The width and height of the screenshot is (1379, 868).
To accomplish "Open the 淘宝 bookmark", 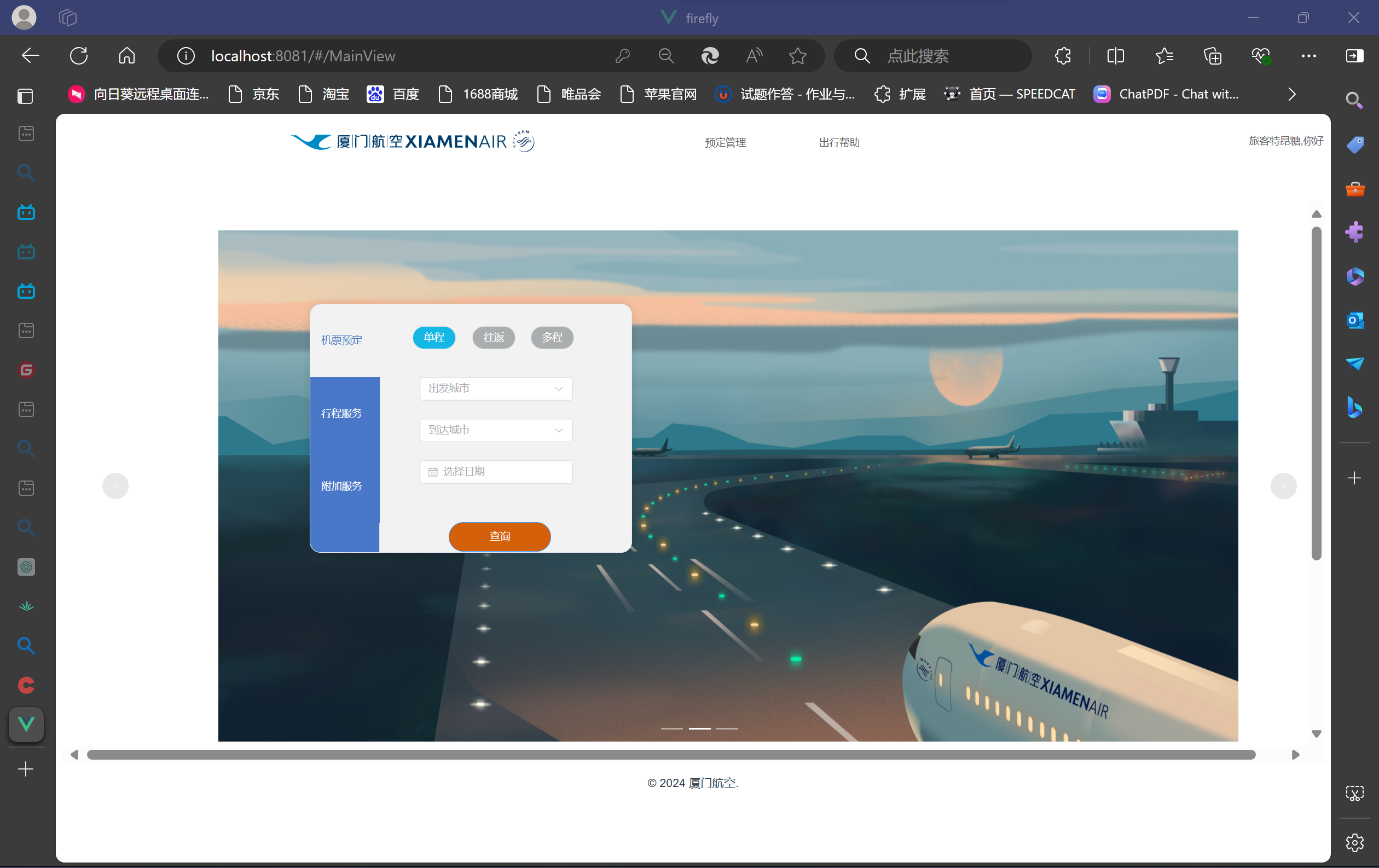I will 323,94.
